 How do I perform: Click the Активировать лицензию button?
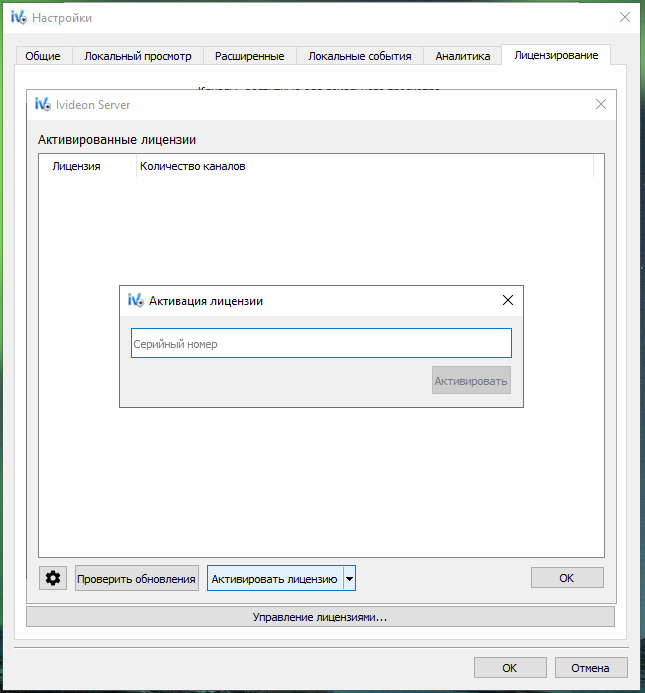click(x=275, y=578)
